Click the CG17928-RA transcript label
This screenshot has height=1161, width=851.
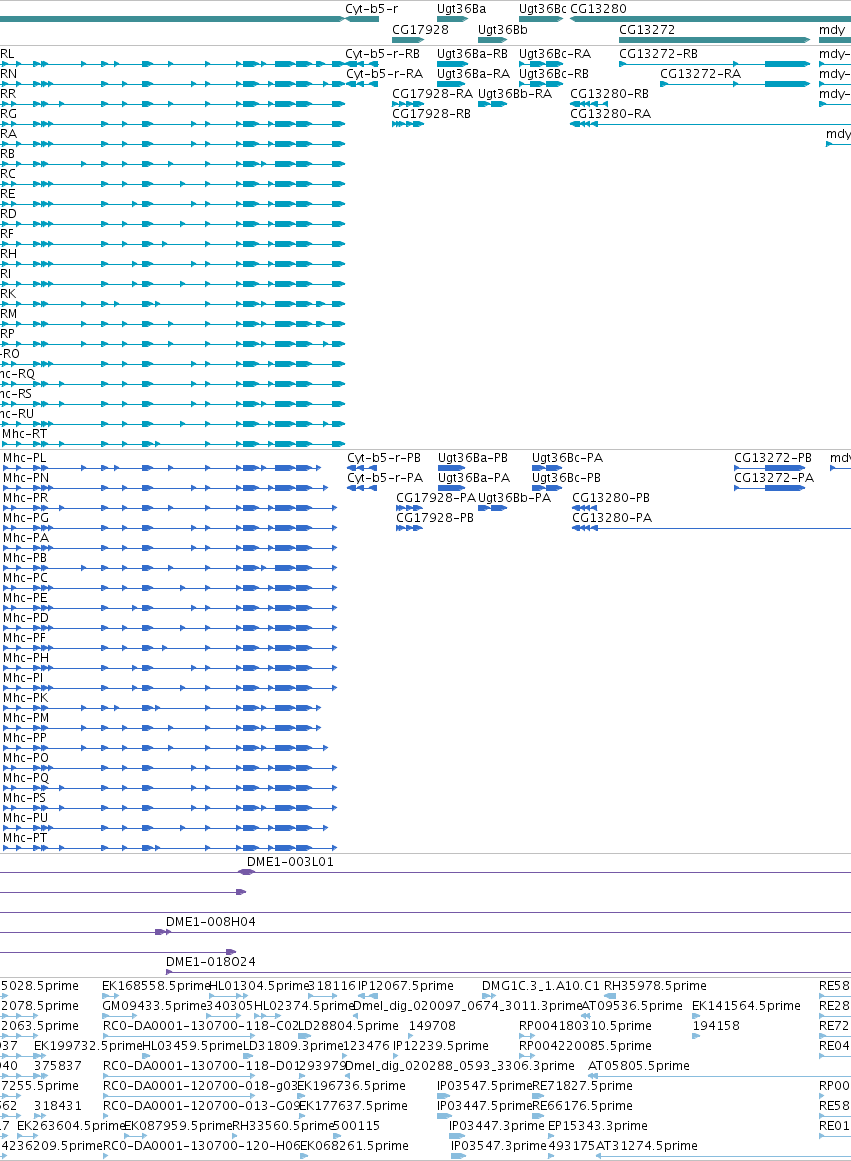pyautogui.click(x=433, y=94)
